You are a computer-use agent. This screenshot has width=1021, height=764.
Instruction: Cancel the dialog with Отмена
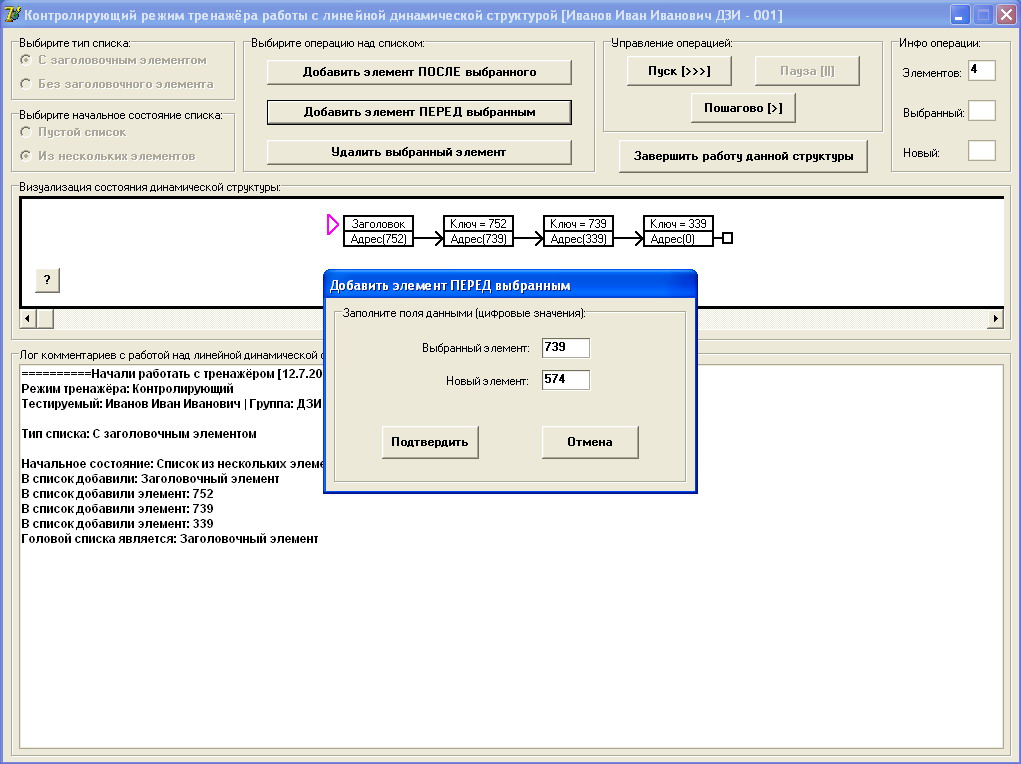(590, 442)
